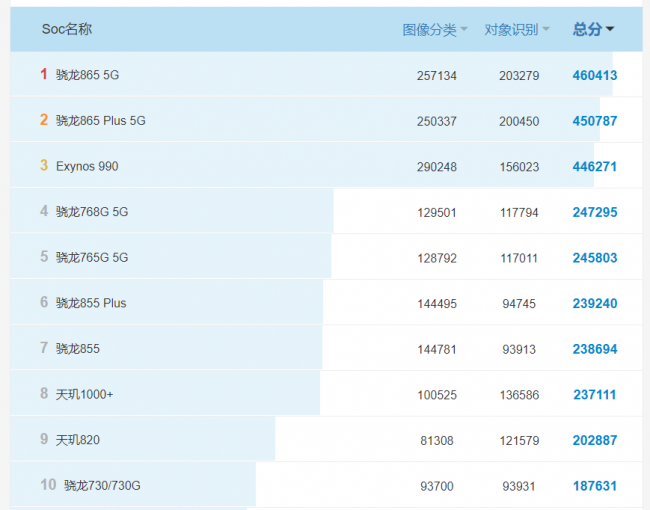Select 骁龙730/730G row name
The image size is (650, 510).
[x=102, y=486]
